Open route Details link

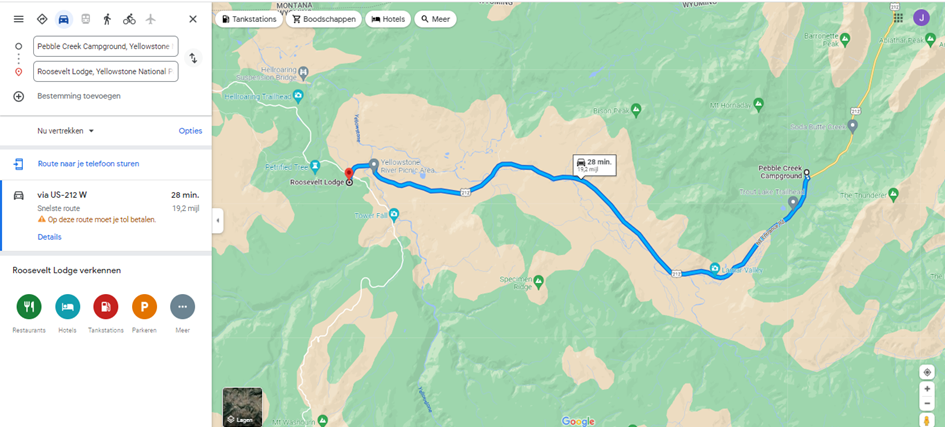pyautogui.click(x=49, y=237)
